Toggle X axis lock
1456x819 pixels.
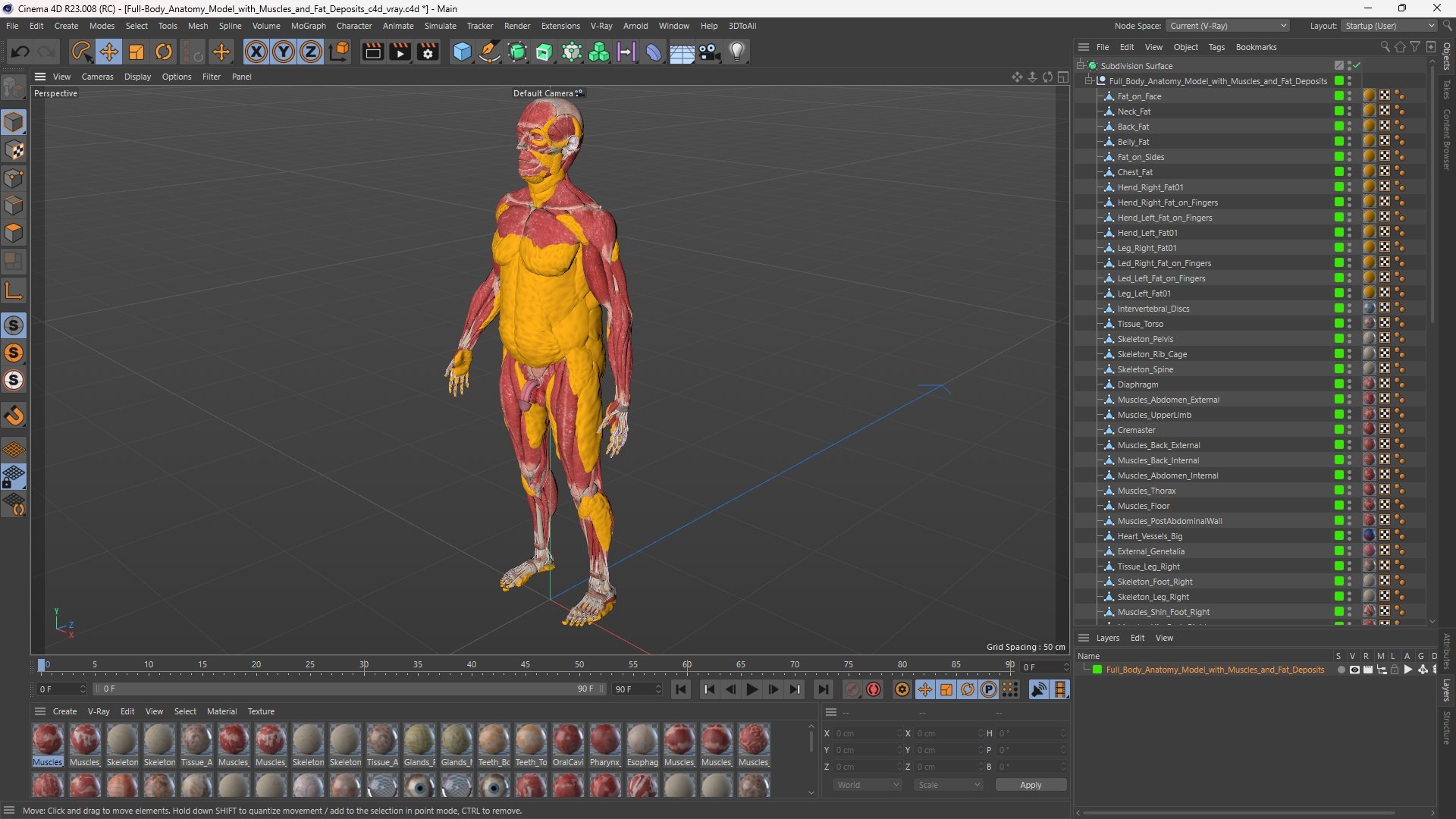click(x=256, y=52)
